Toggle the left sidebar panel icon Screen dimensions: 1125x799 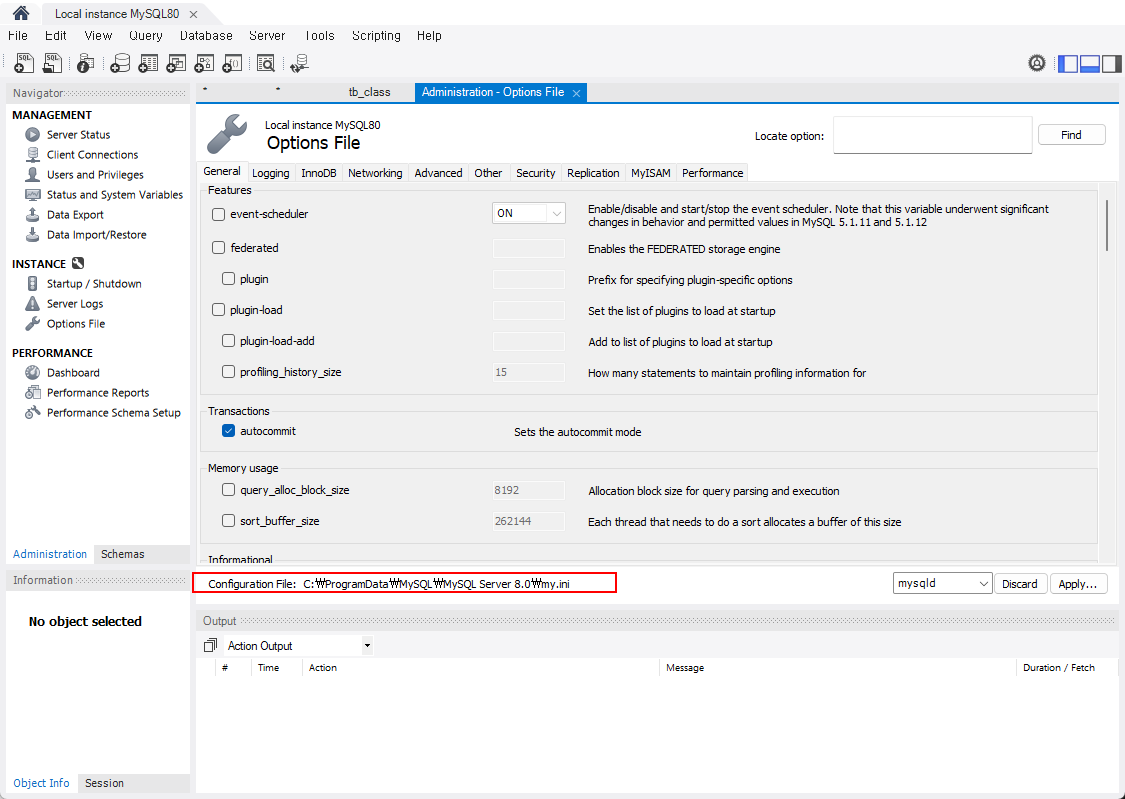tap(1068, 63)
